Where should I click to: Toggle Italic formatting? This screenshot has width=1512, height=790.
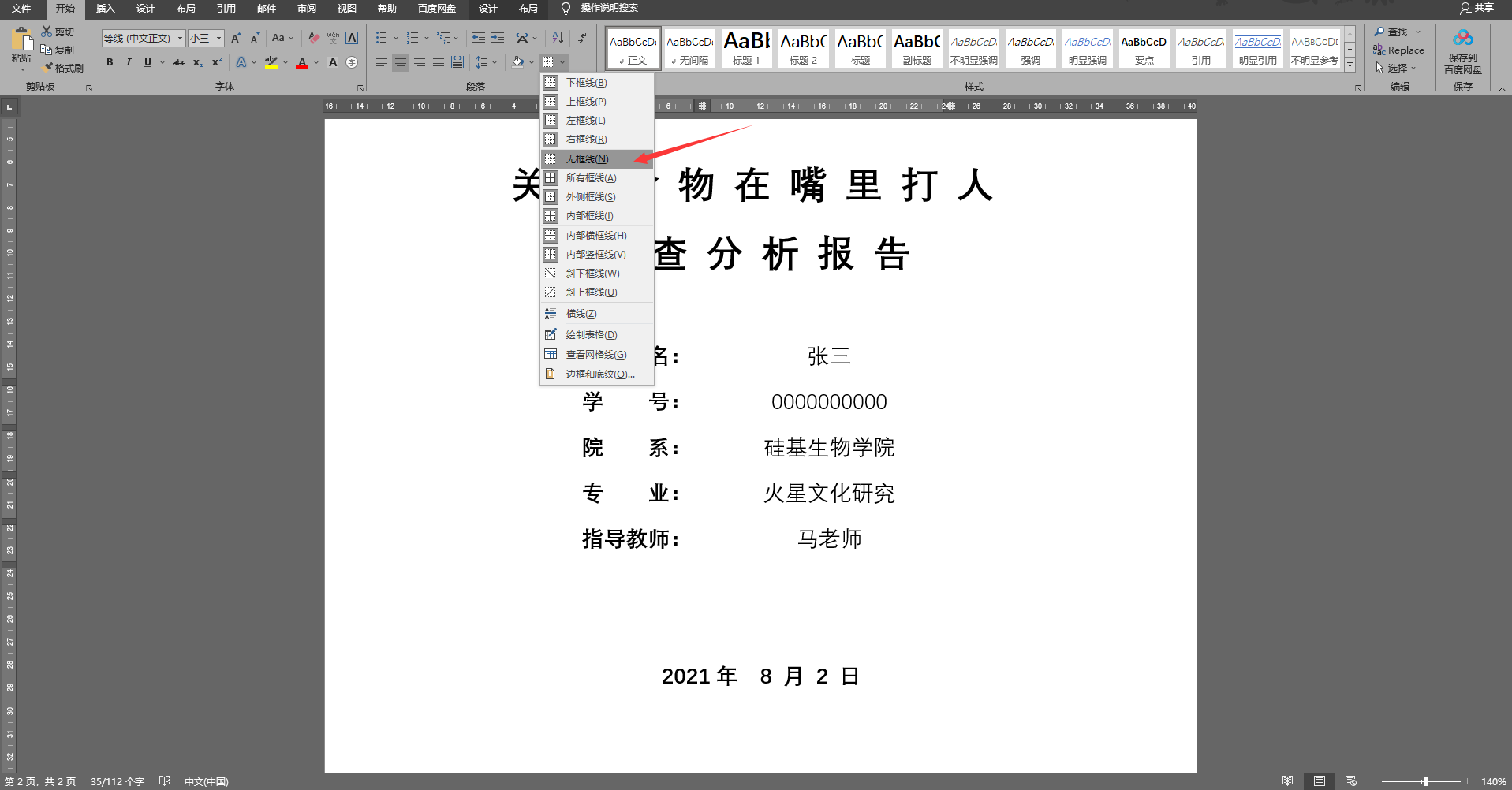pyautogui.click(x=129, y=62)
